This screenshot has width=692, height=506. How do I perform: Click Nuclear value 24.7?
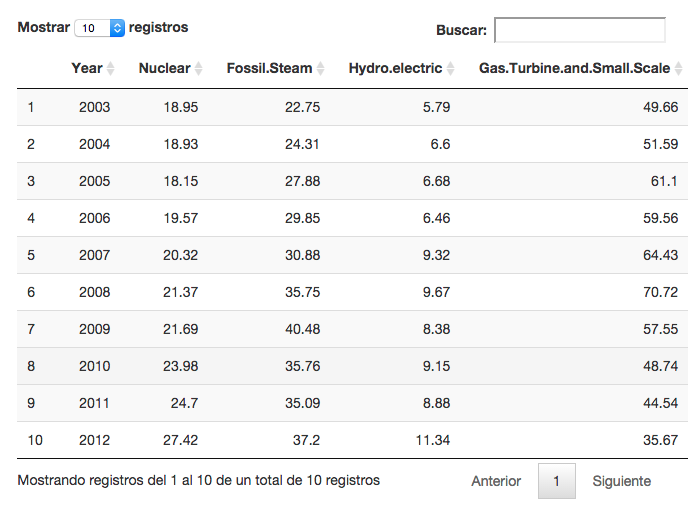coord(184,404)
